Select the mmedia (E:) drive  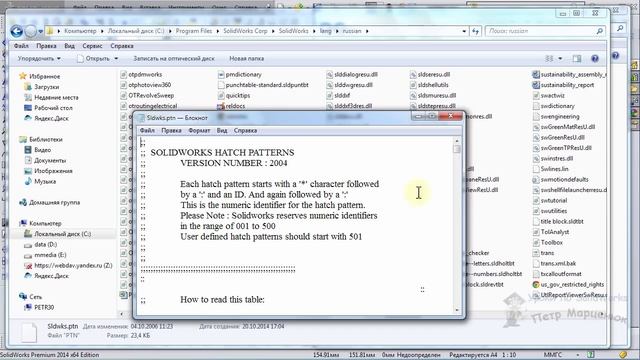click(45, 255)
